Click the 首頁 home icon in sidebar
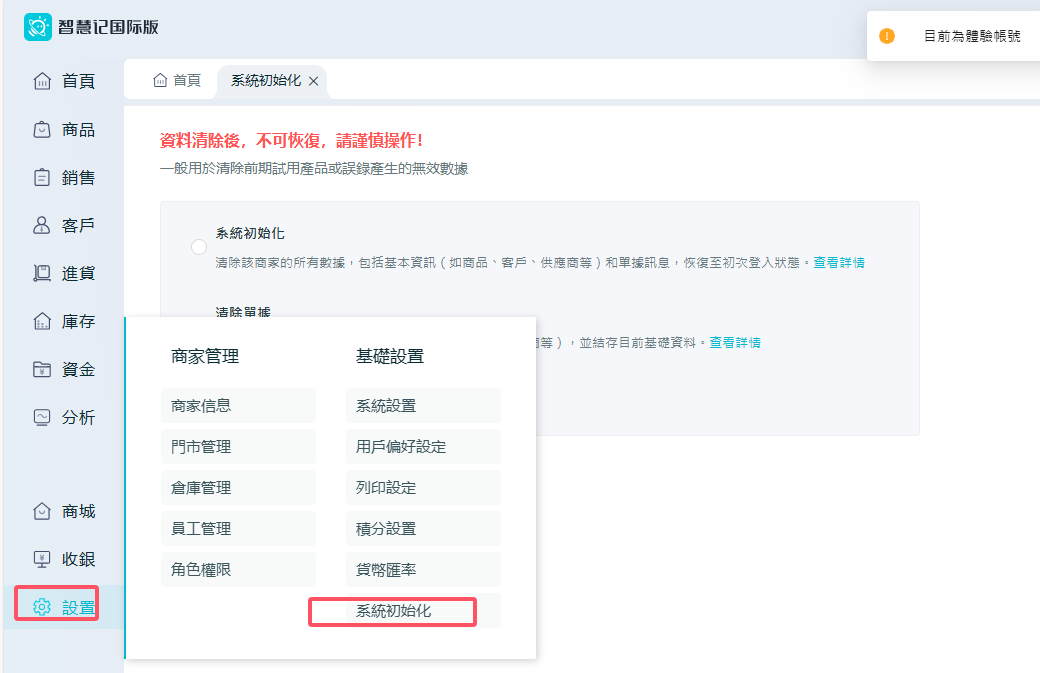 click(x=42, y=81)
